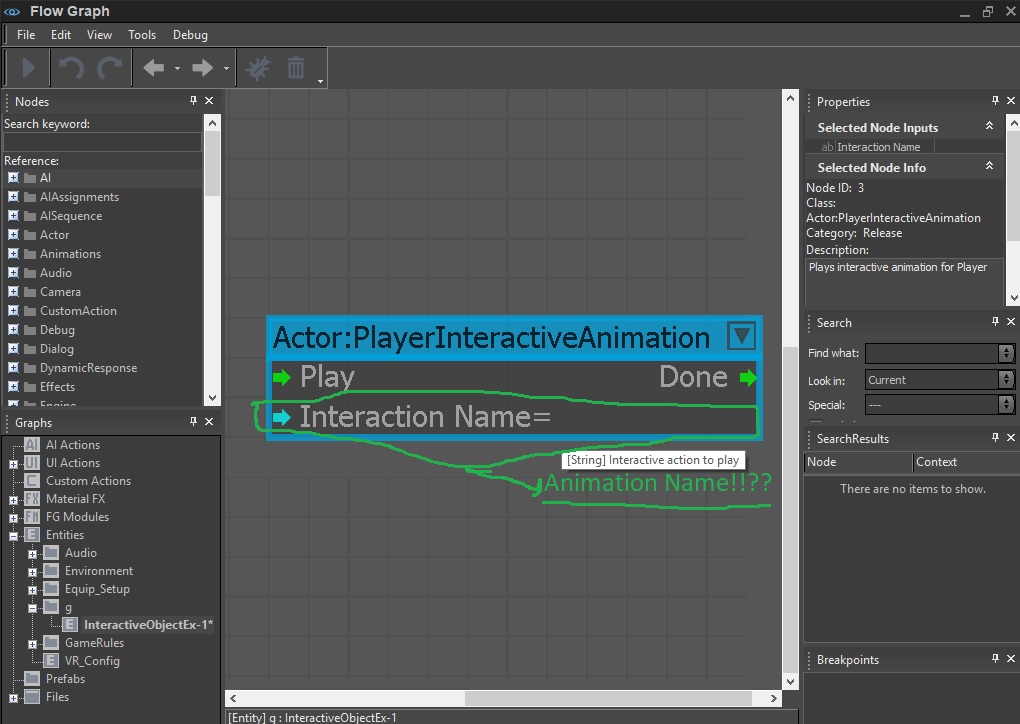Click the Nodes list scroll-down arrow
1020x724 pixels.
[x=212, y=397]
